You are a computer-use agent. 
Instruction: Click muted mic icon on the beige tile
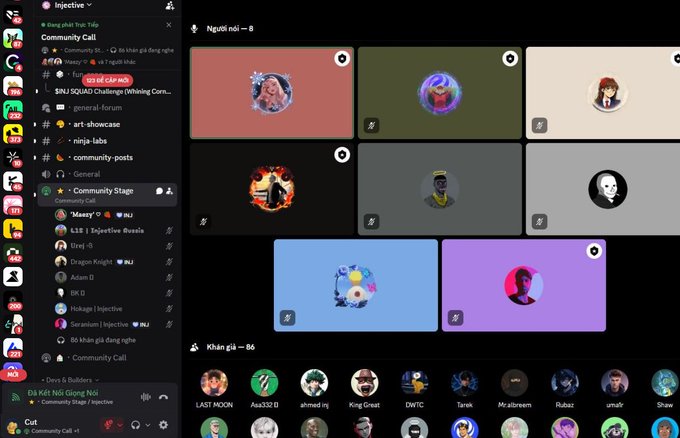click(539, 126)
